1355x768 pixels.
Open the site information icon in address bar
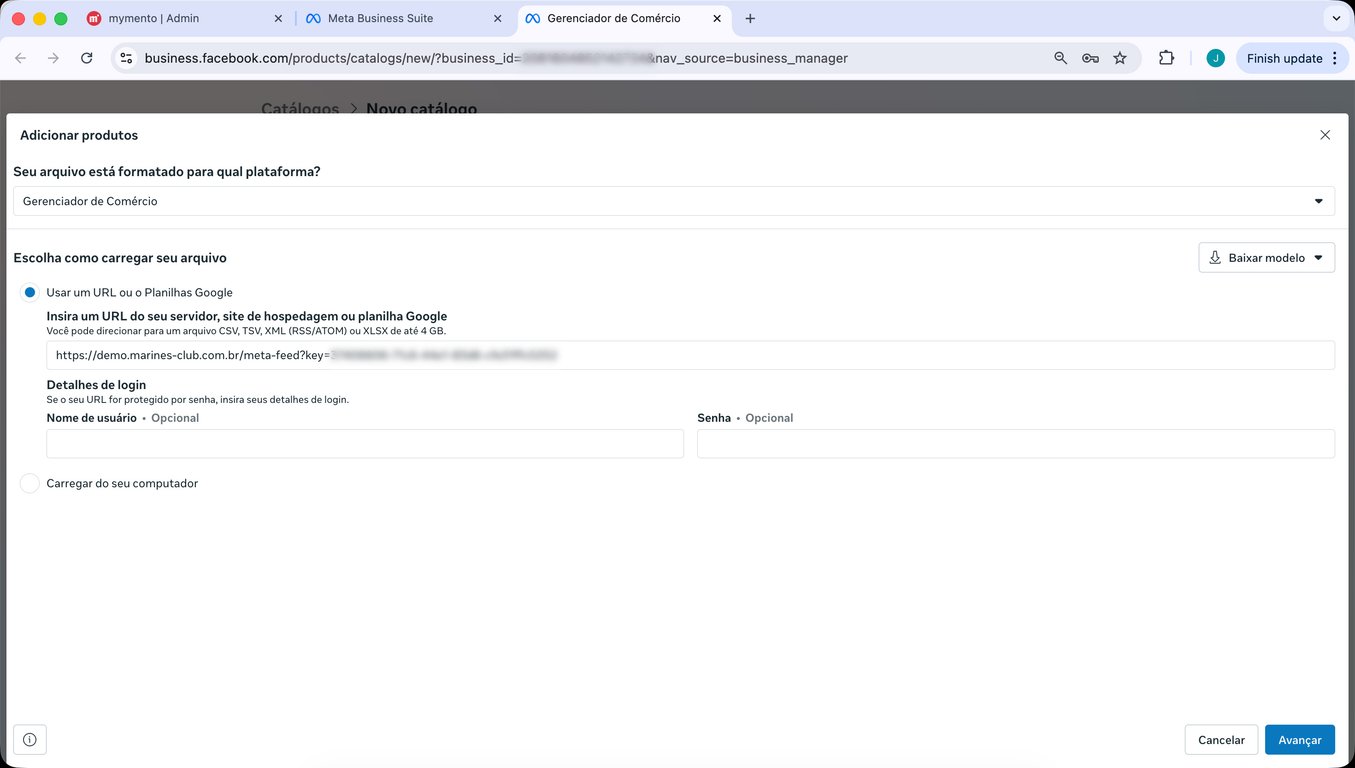126,58
